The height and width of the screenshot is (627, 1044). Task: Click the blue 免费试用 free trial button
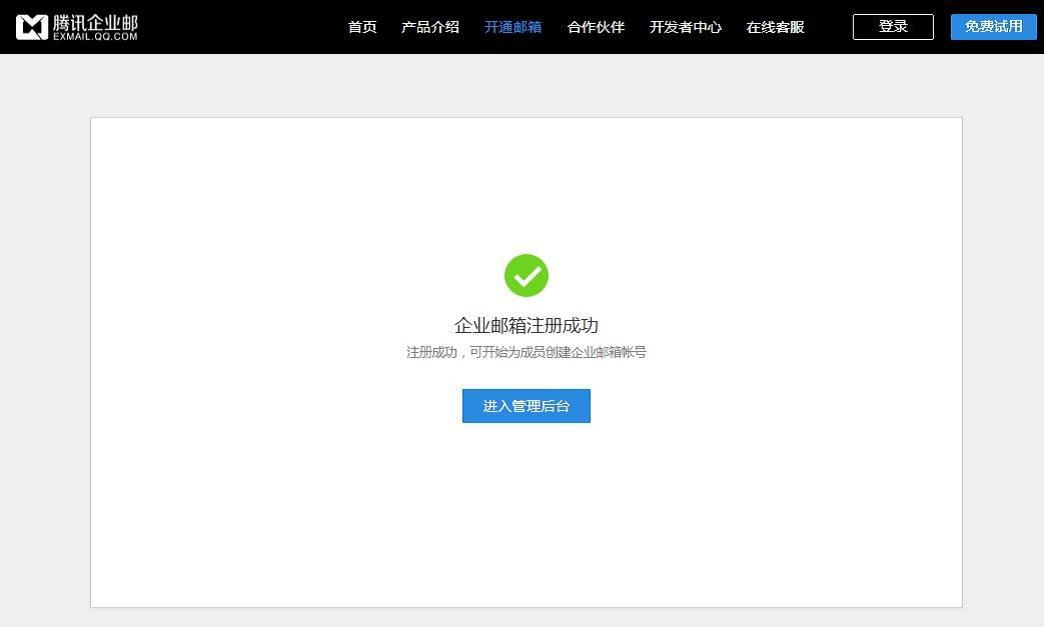tap(993, 26)
